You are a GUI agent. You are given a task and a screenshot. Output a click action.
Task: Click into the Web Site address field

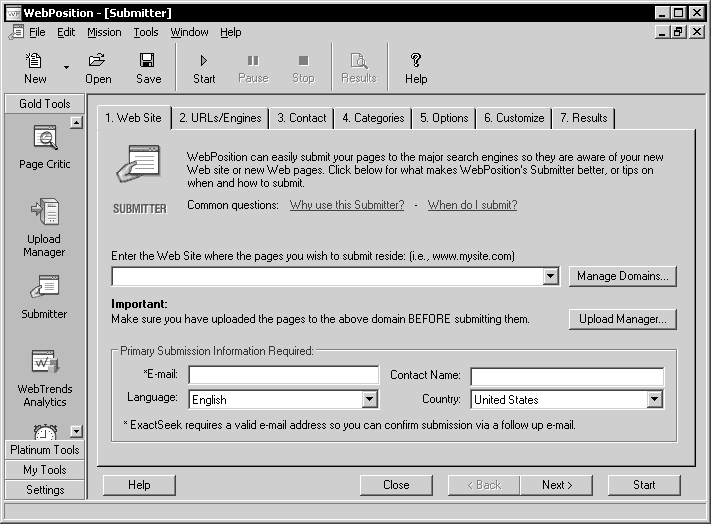[327, 276]
